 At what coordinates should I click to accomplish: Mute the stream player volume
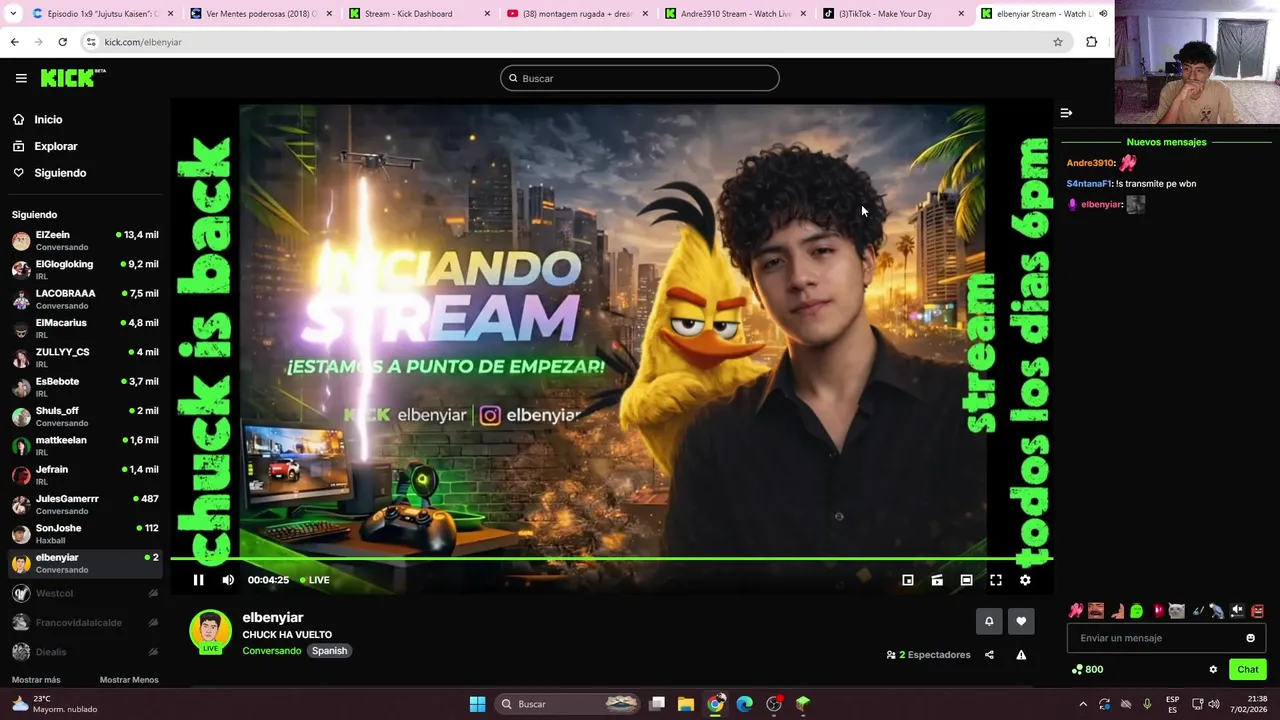coord(228,580)
